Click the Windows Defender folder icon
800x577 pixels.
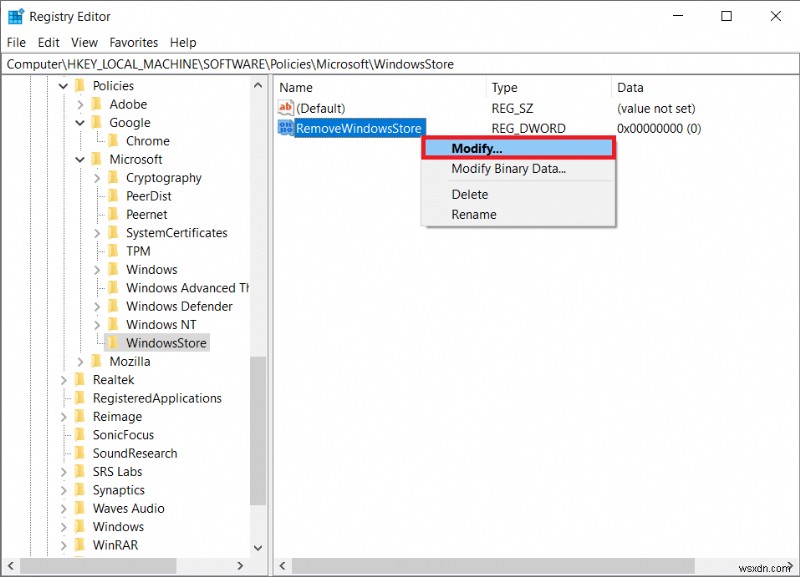[114, 306]
